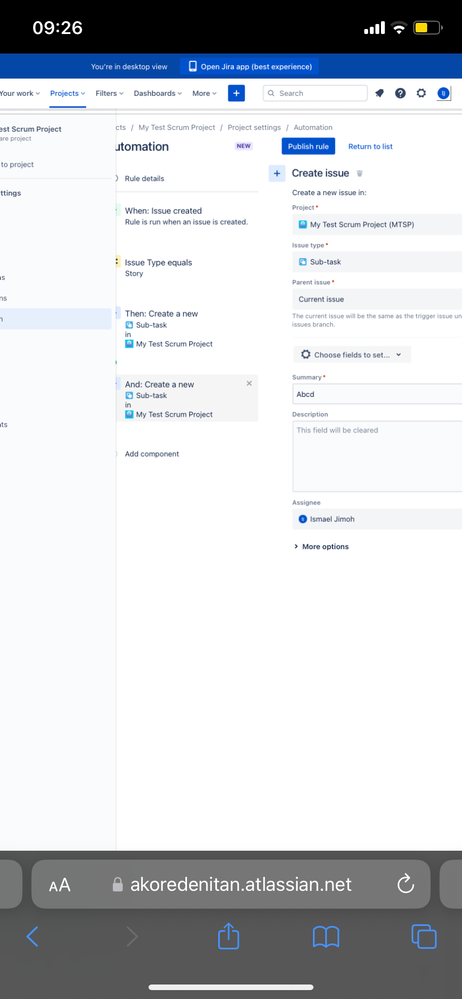Open Automation breadcrumb
The height and width of the screenshot is (999, 462).
[x=313, y=127]
